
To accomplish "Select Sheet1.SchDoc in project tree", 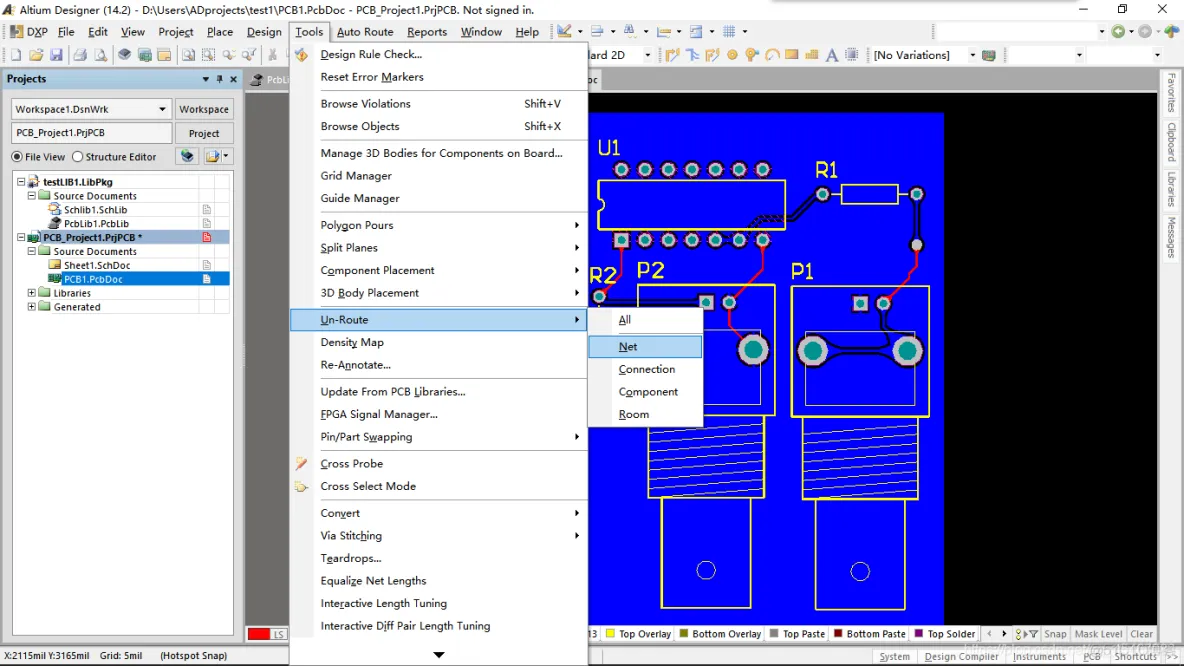I will (x=97, y=266).
